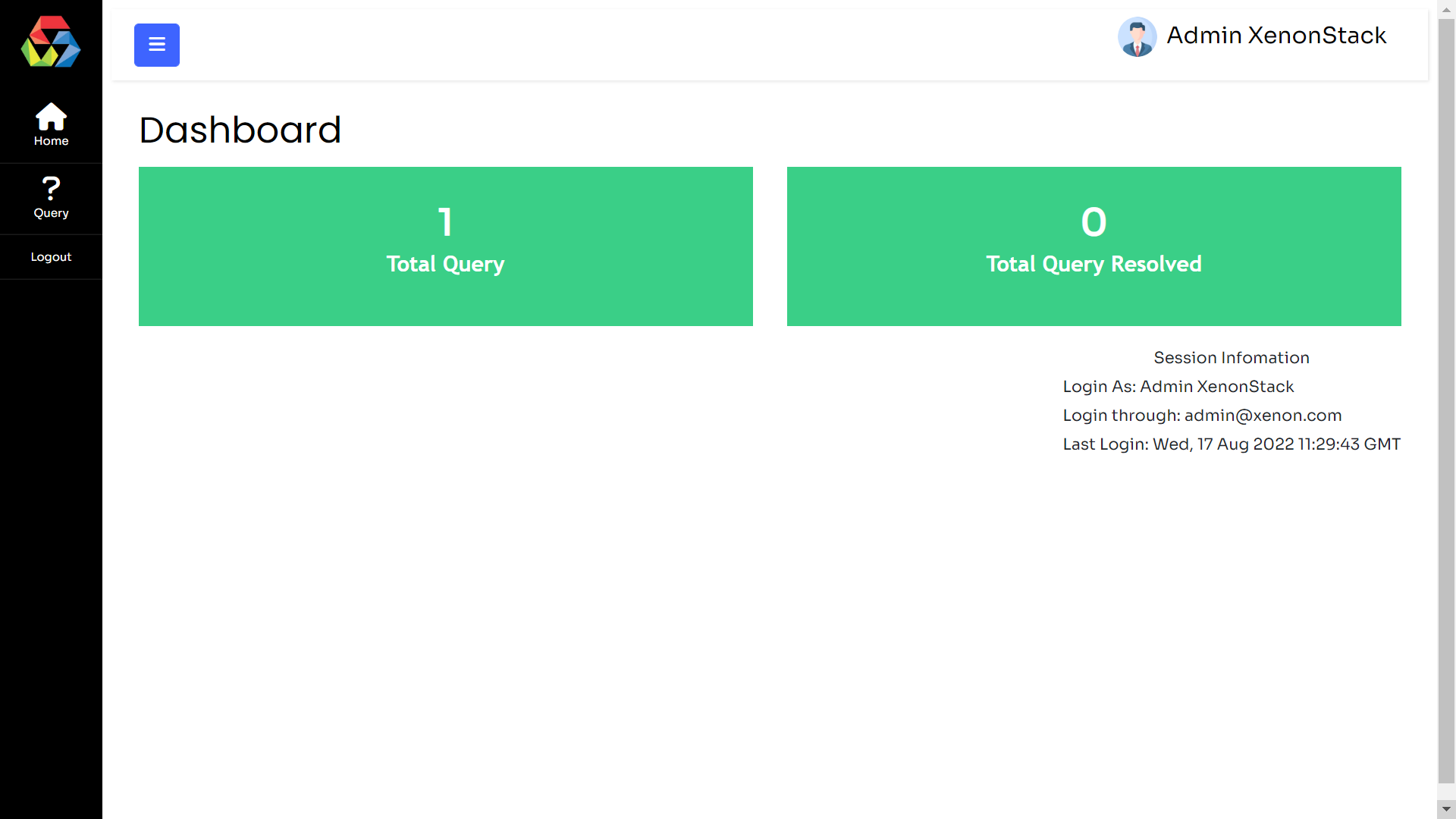Click the Session Infomation heading
1456x819 pixels.
click(1231, 358)
